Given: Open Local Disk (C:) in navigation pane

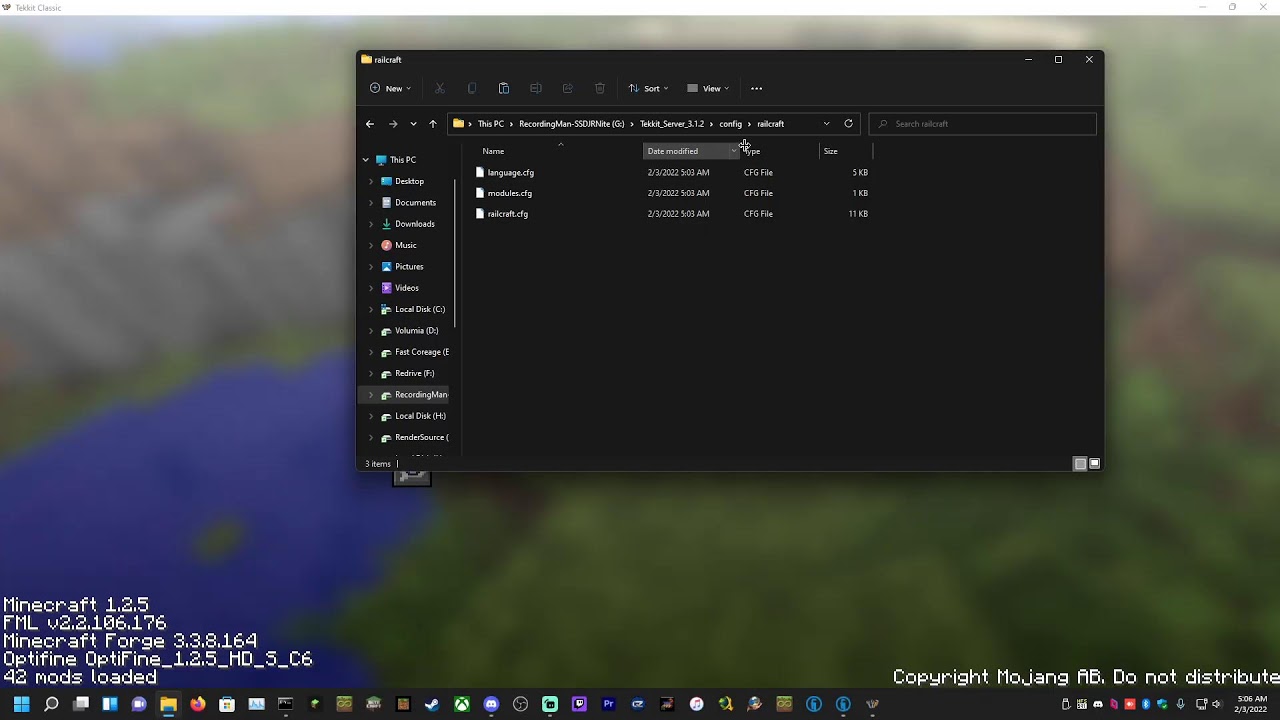Looking at the screenshot, I should (x=419, y=309).
